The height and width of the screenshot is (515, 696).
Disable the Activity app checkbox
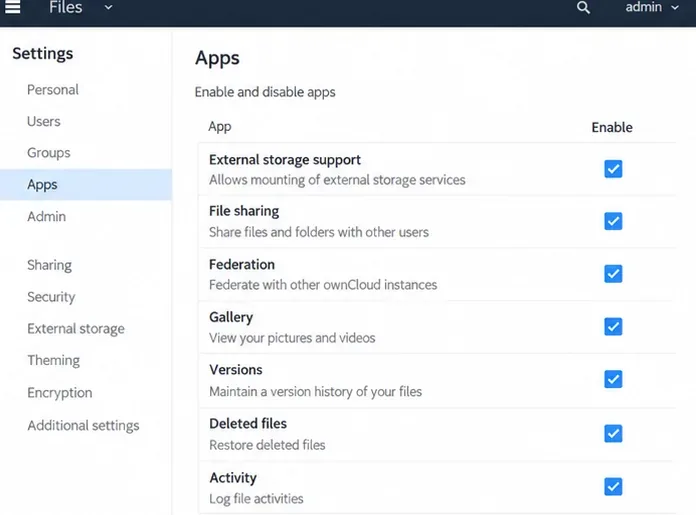tap(613, 487)
